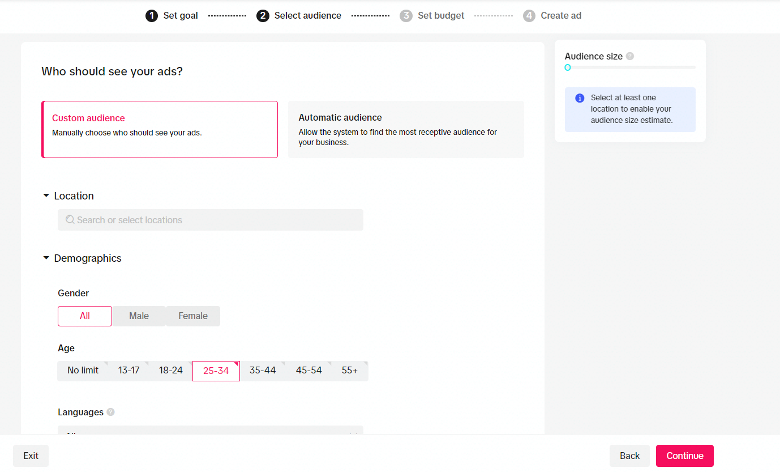This screenshot has width=780, height=475.
Task: Click the Exit button
Action: click(31, 456)
